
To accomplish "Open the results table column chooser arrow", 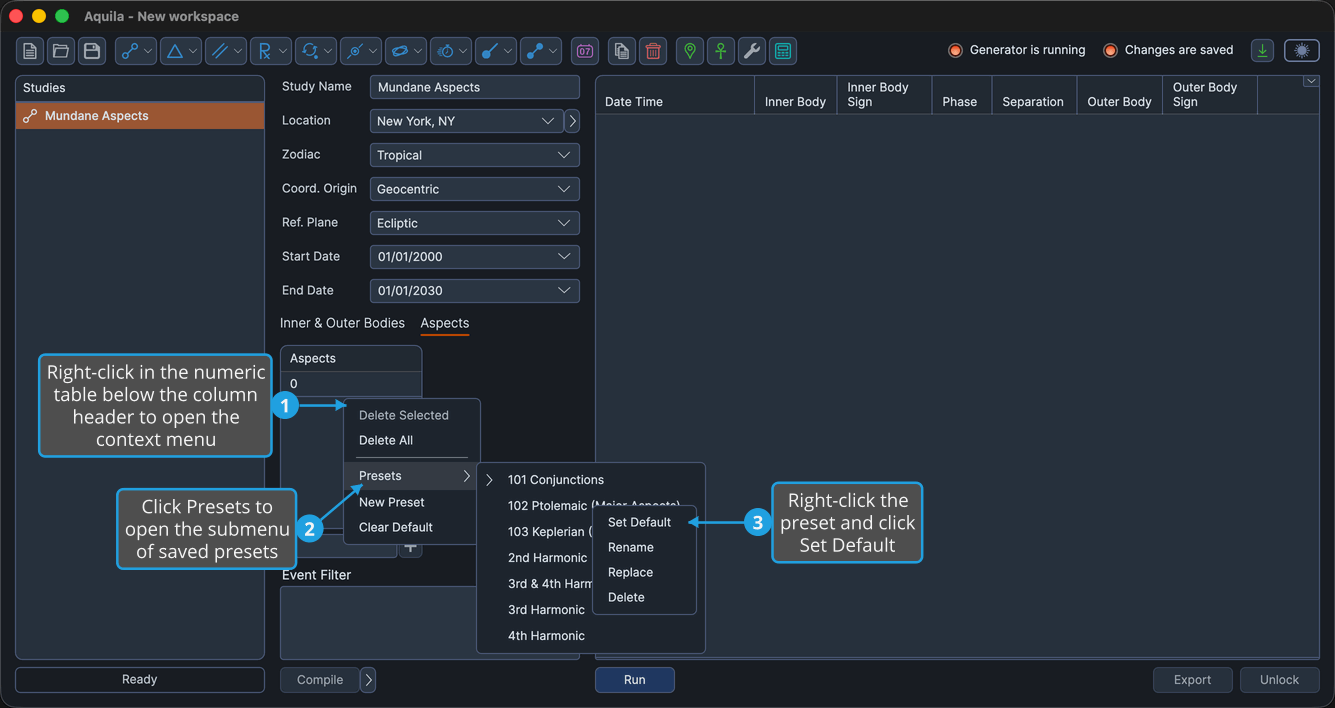I will click(1311, 82).
